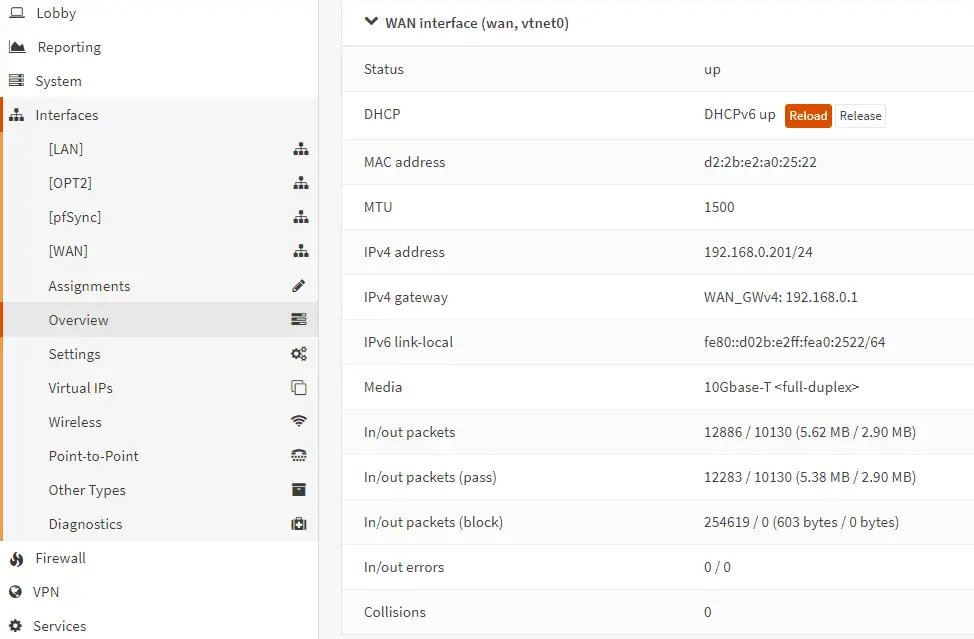
Task: Click the Lobby laptop icon
Action: pos(17,12)
